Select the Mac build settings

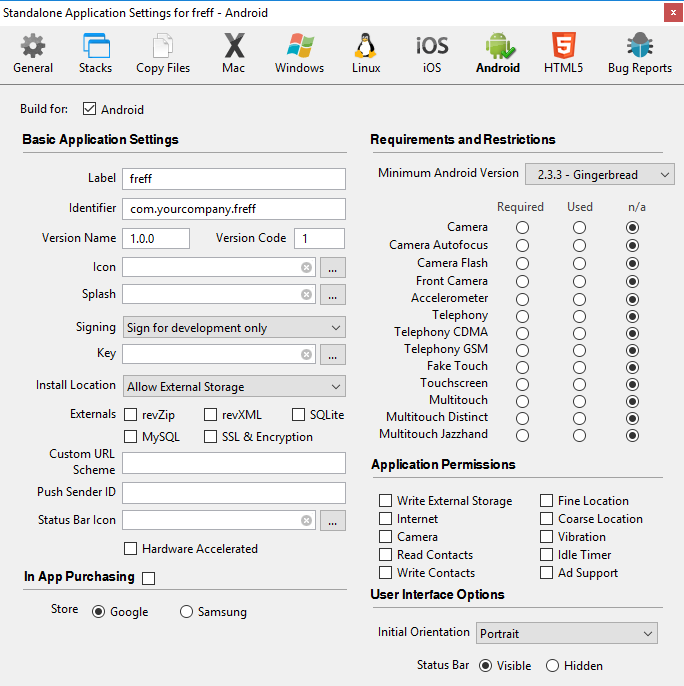[233, 53]
